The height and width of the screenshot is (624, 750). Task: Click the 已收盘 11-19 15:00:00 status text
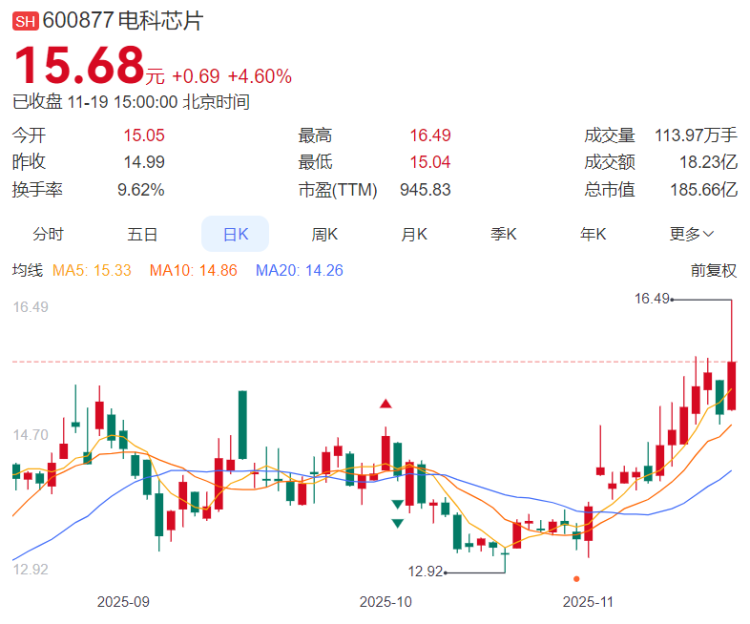click(x=131, y=102)
